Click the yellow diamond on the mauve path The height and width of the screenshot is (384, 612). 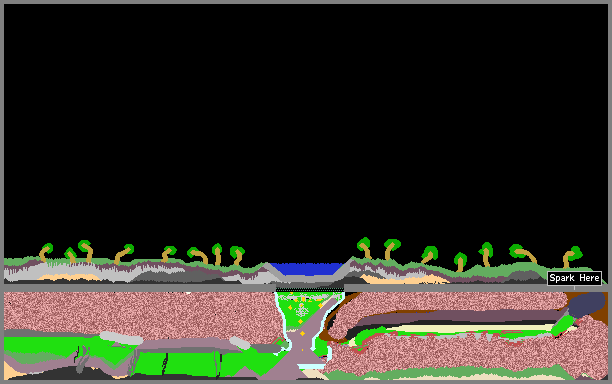point(302,334)
